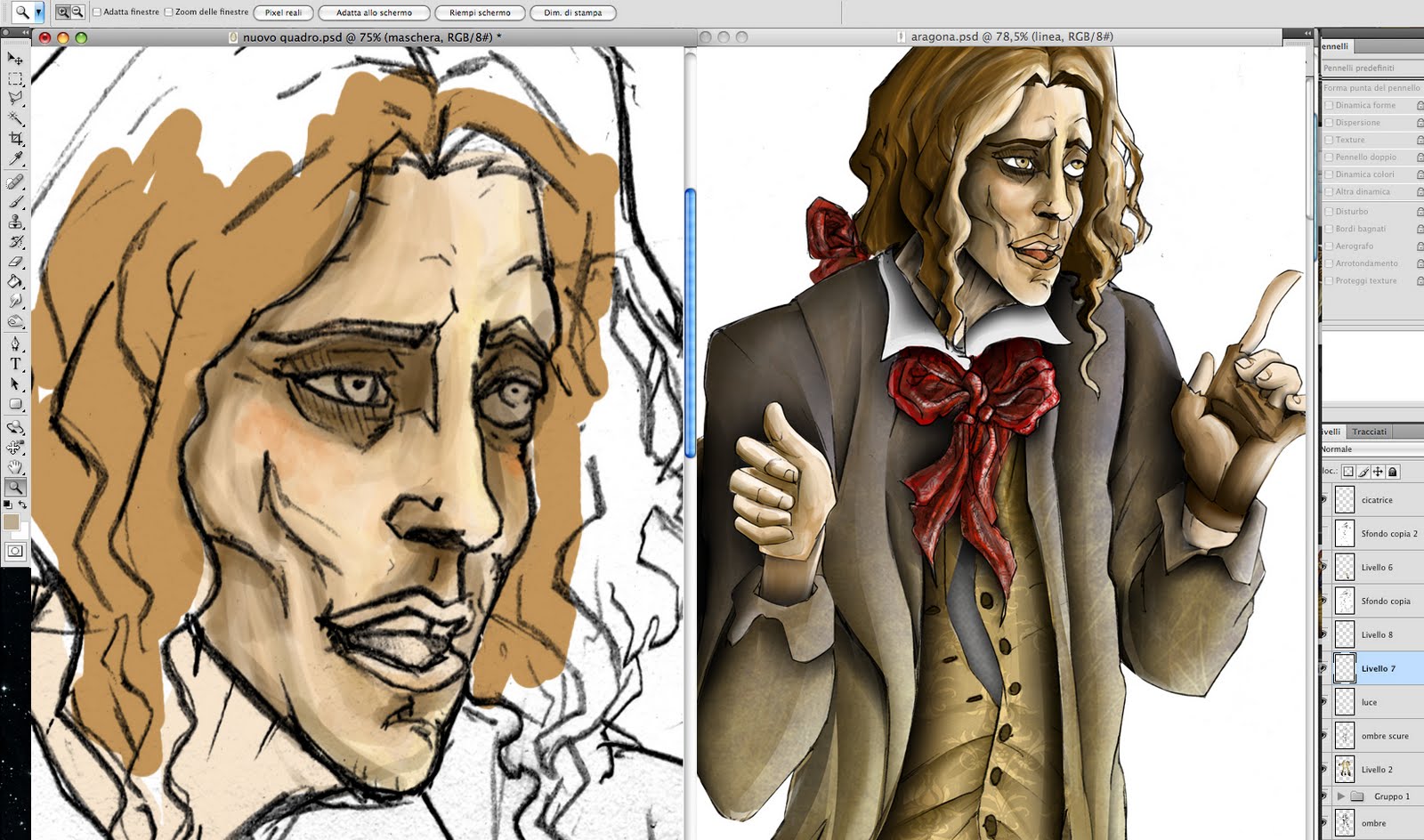Check the Aerografo brush option

tap(1329, 246)
